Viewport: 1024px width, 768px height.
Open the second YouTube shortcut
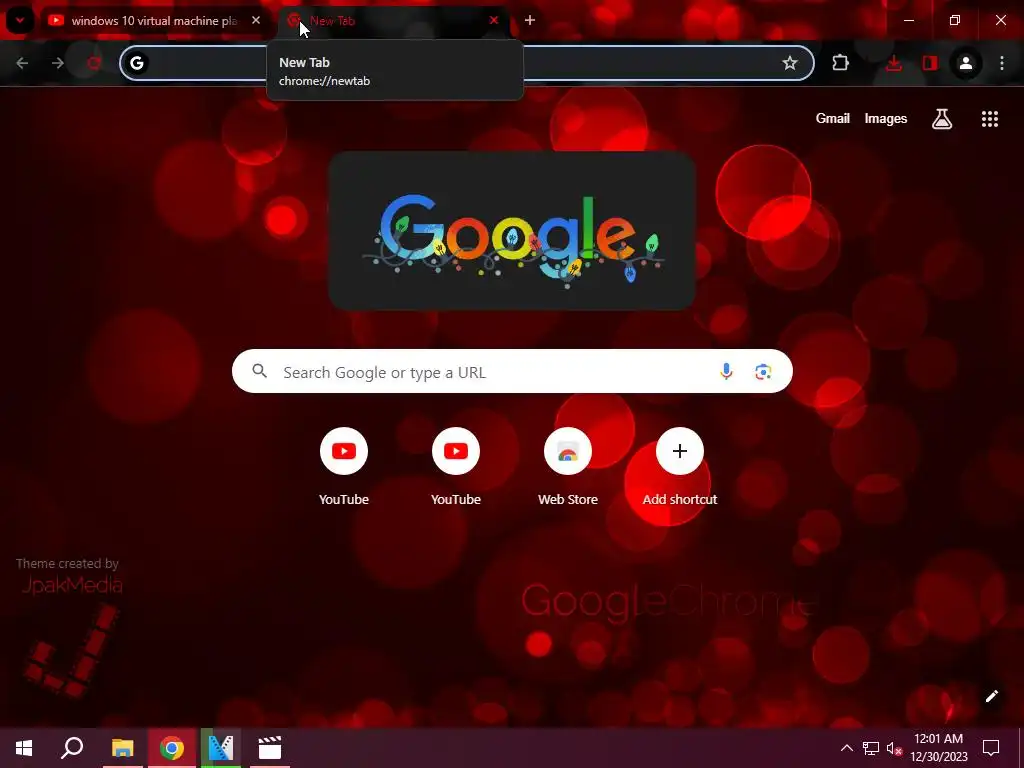(456, 466)
